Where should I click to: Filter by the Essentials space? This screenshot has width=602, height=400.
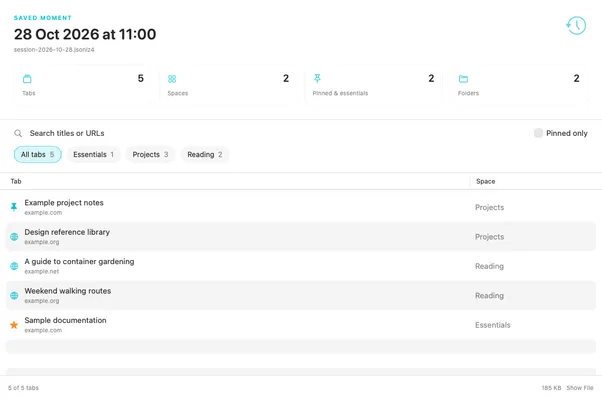click(94, 154)
